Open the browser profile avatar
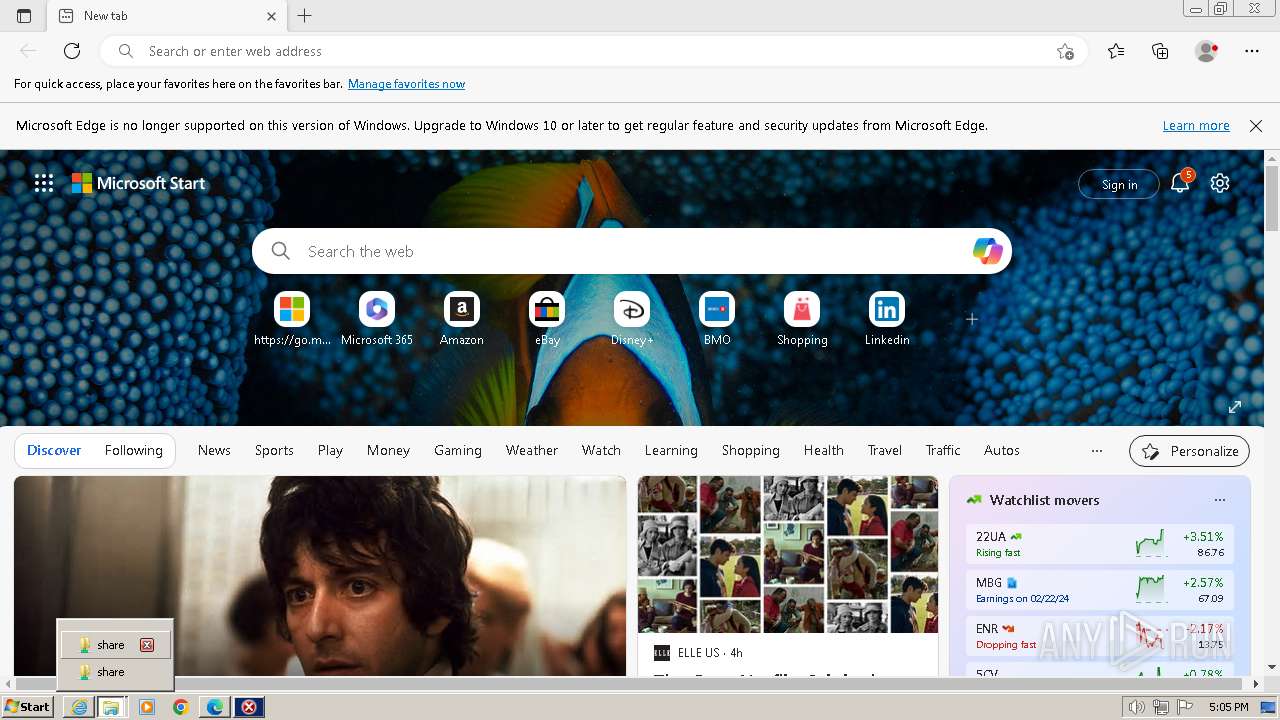 [x=1206, y=51]
